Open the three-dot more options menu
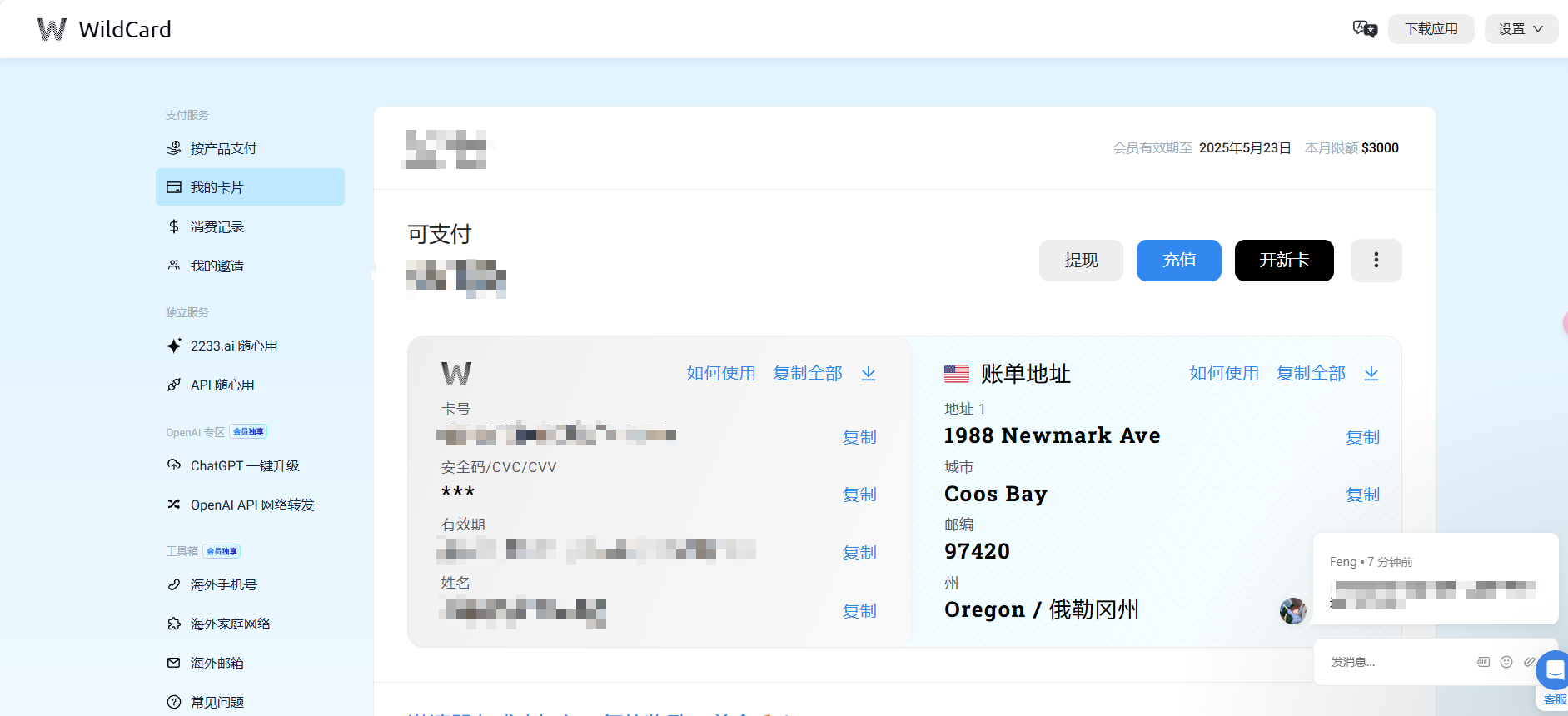The height and width of the screenshot is (716, 1568). (x=1376, y=261)
